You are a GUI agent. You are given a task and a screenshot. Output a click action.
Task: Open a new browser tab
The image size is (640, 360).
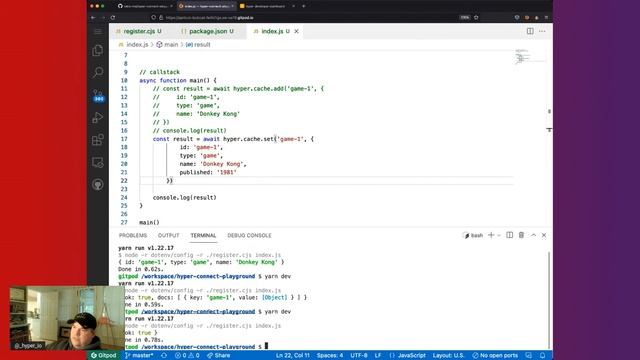click(x=304, y=6)
